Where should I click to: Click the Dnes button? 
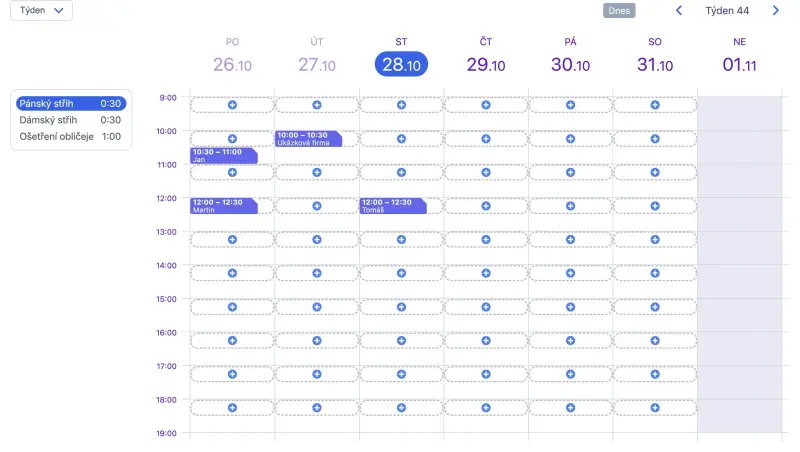point(619,11)
